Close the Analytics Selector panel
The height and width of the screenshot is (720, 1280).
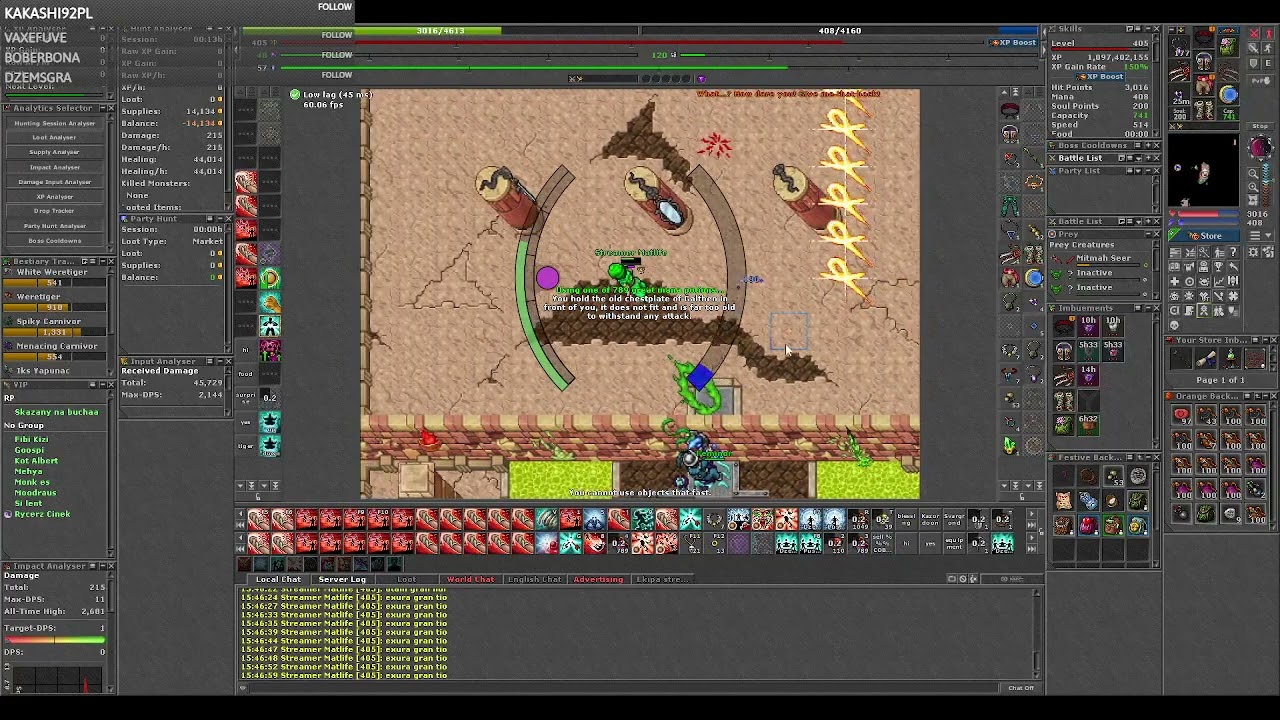coord(111,108)
